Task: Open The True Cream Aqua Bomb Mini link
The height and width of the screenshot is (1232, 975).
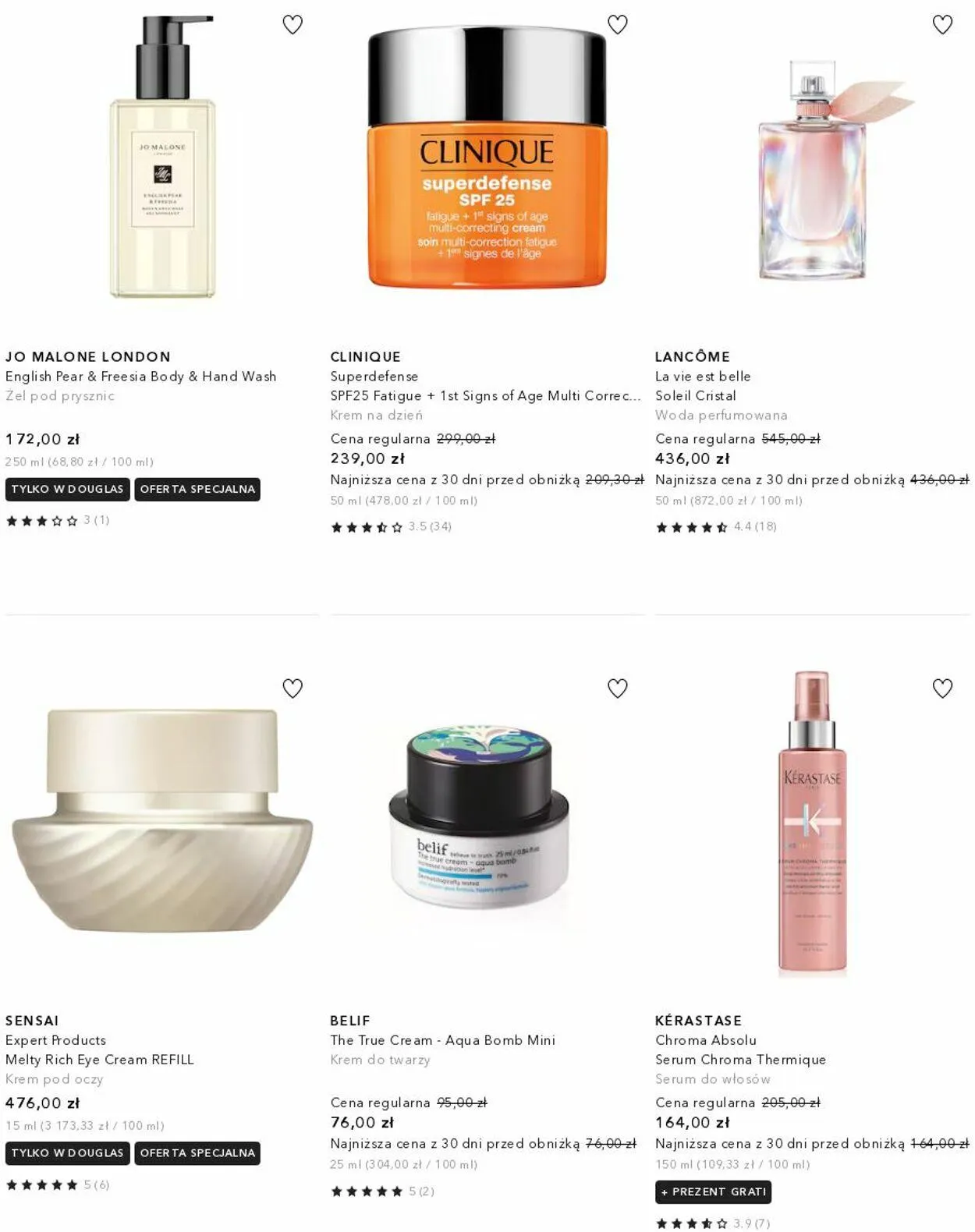Action: point(443,1040)
